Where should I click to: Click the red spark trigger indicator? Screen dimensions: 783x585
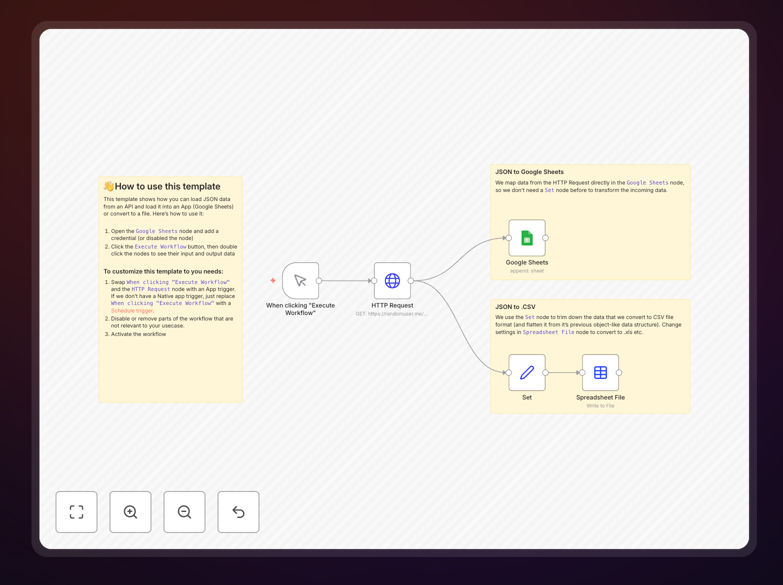[x=273, y=281]
